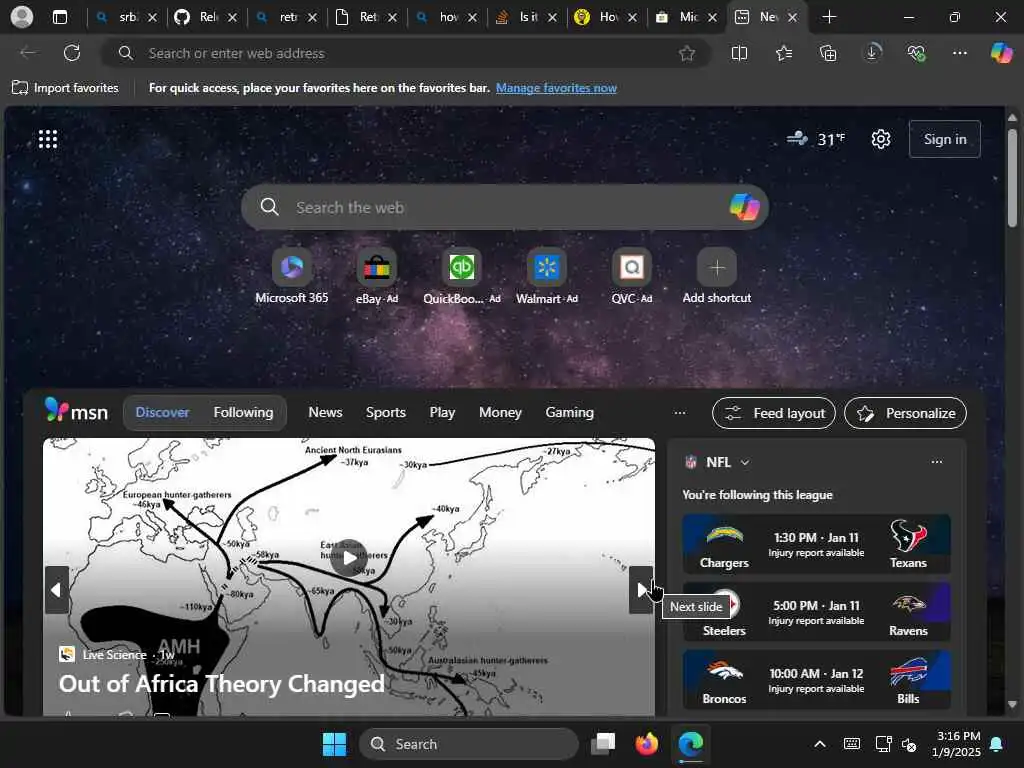Open the QVC shortcut

[x=632, y=276]
